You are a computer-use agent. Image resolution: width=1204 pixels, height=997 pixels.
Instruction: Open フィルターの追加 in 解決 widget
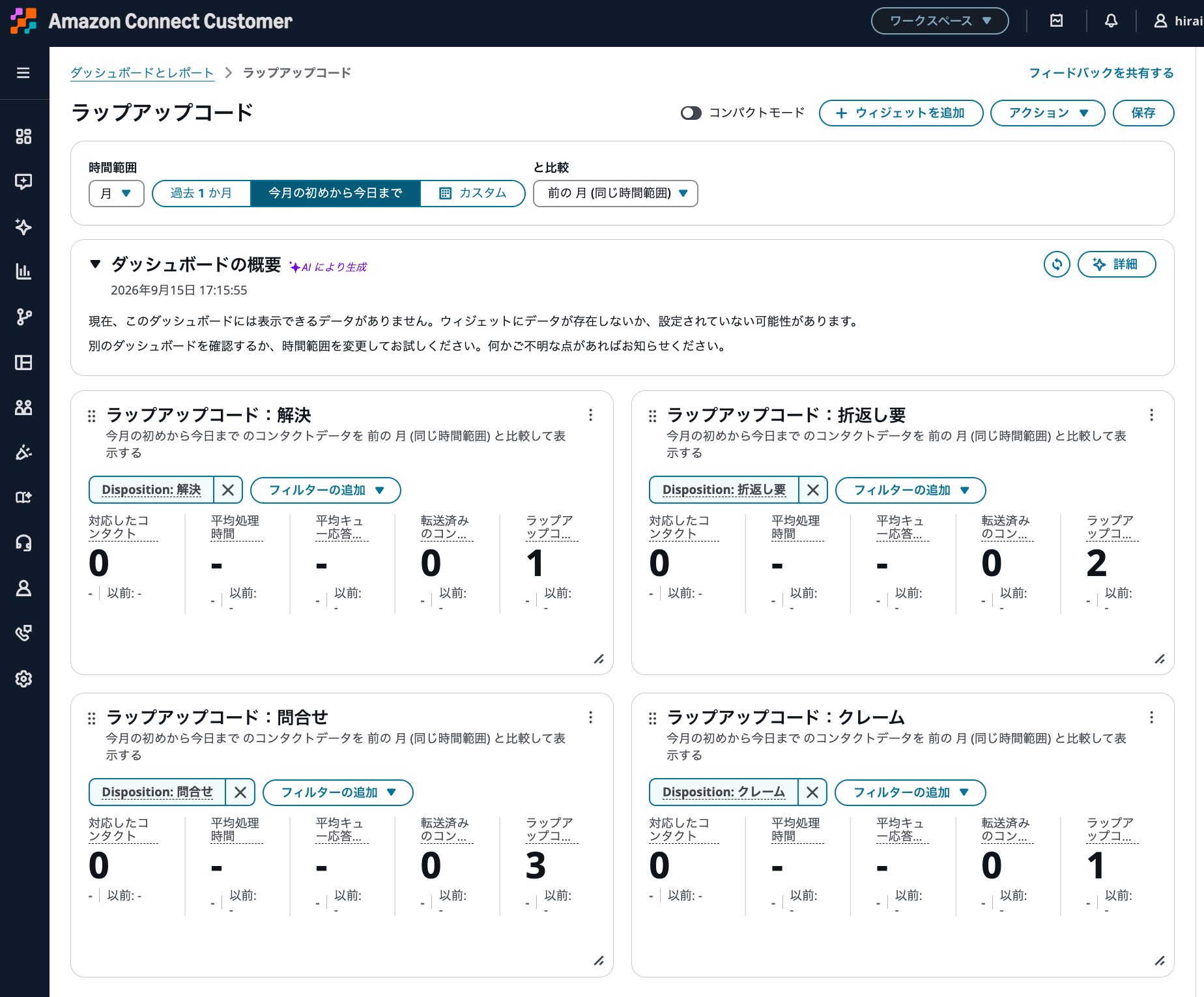tap(326, 490)
